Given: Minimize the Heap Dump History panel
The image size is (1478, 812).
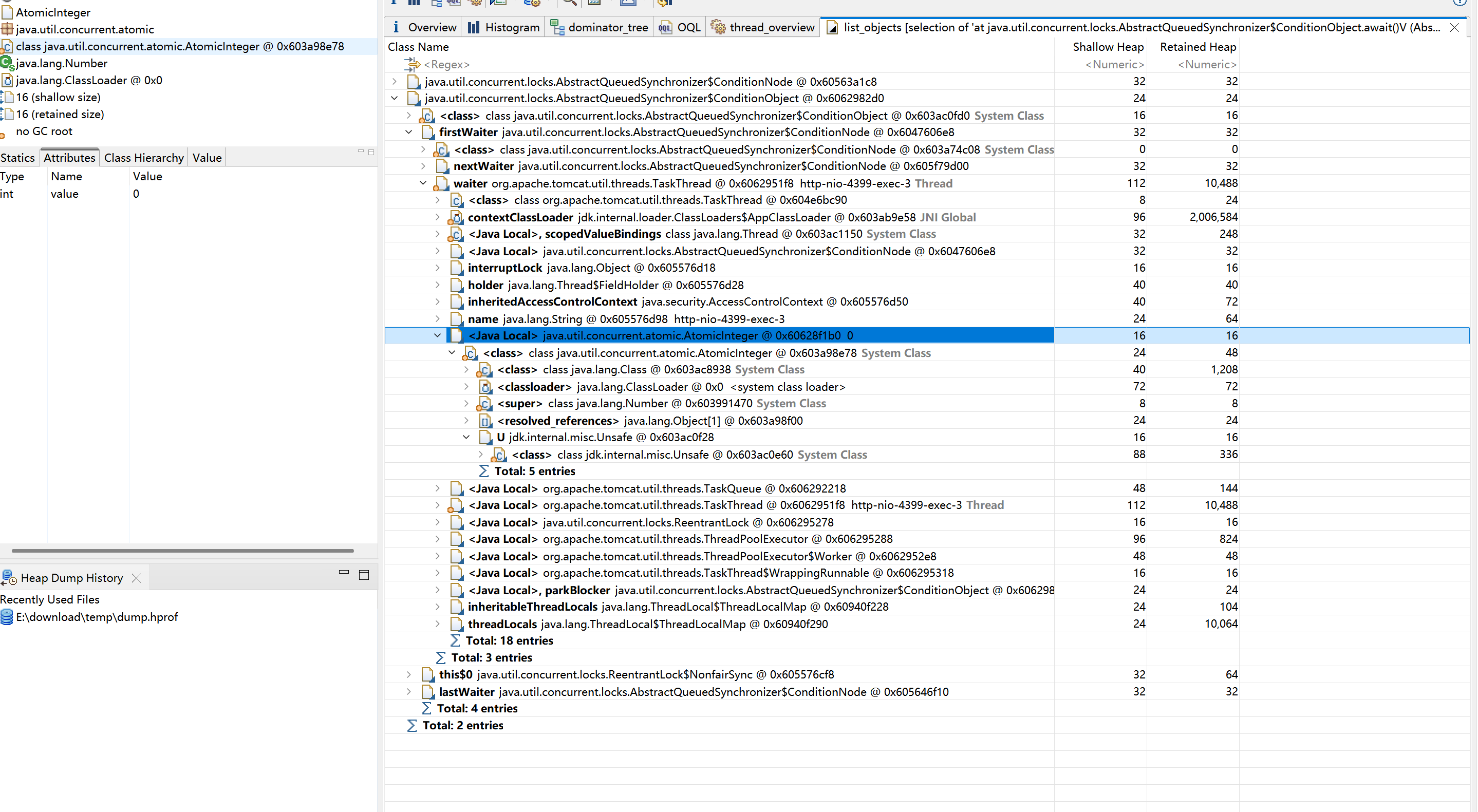Looking at the screenshot, I should tap(344, 572).
